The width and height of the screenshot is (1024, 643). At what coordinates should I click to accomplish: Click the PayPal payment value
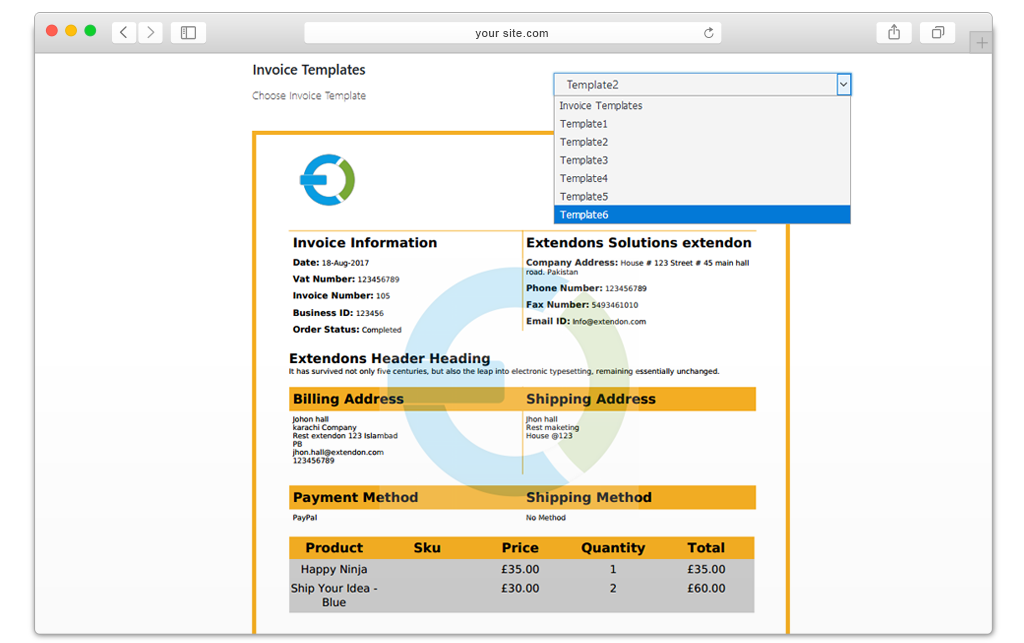click(304, 518)
